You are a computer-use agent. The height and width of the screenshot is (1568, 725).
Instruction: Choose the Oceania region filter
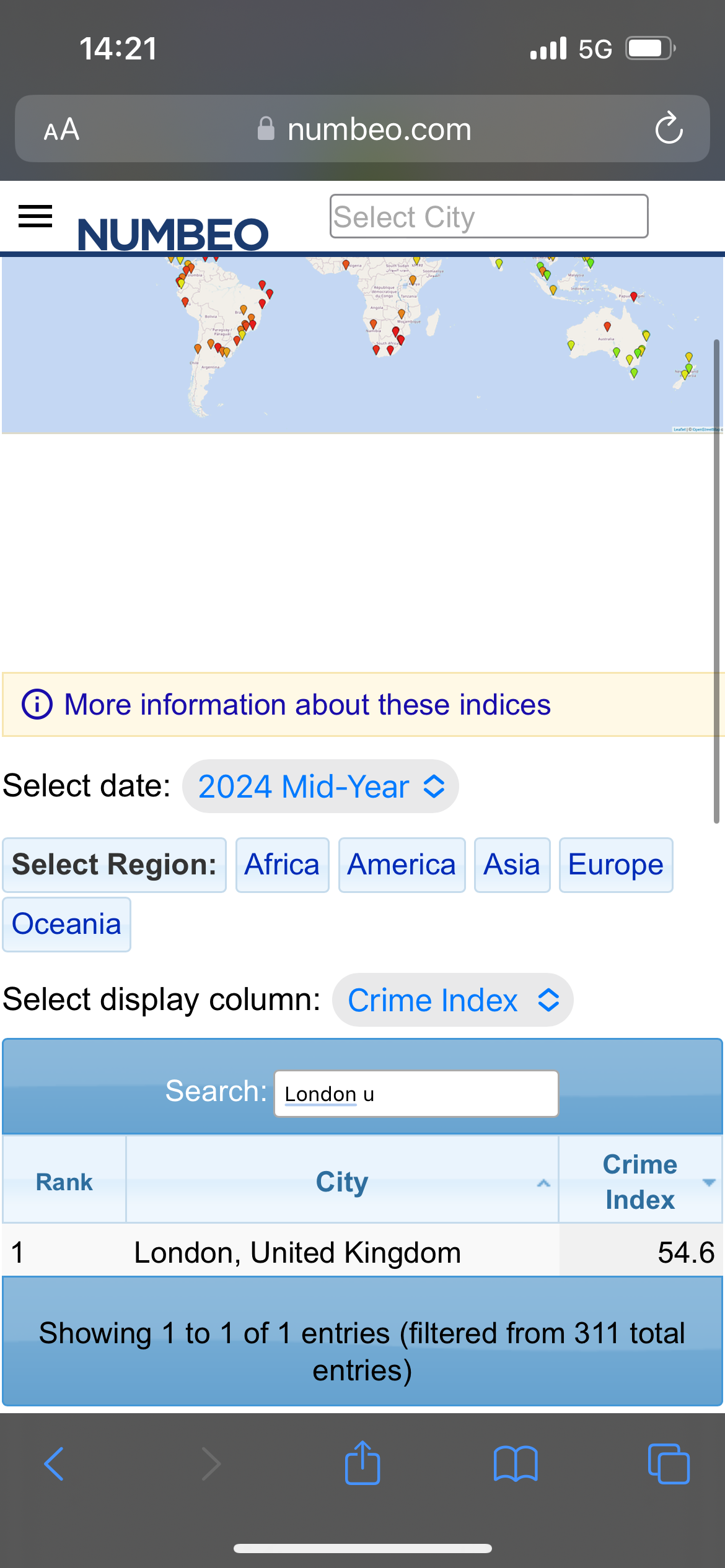66,924
